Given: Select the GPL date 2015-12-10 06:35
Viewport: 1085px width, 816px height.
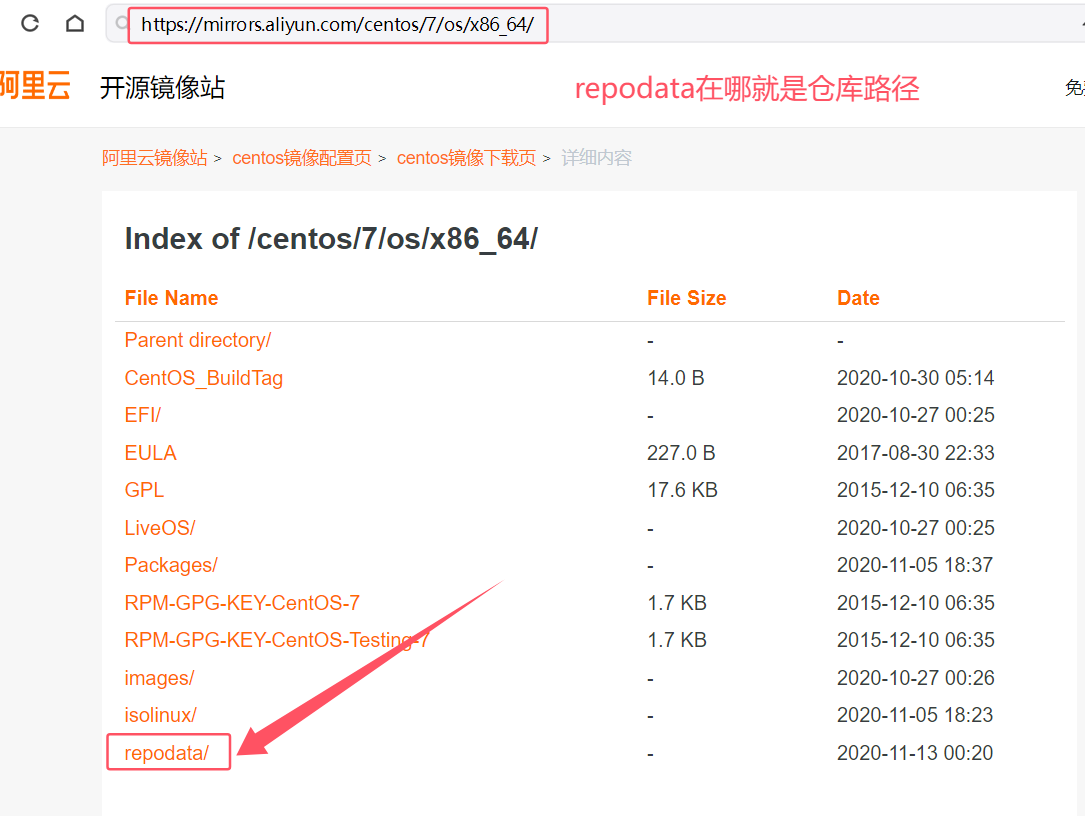Looking at the screenshot, I should 915,490.
